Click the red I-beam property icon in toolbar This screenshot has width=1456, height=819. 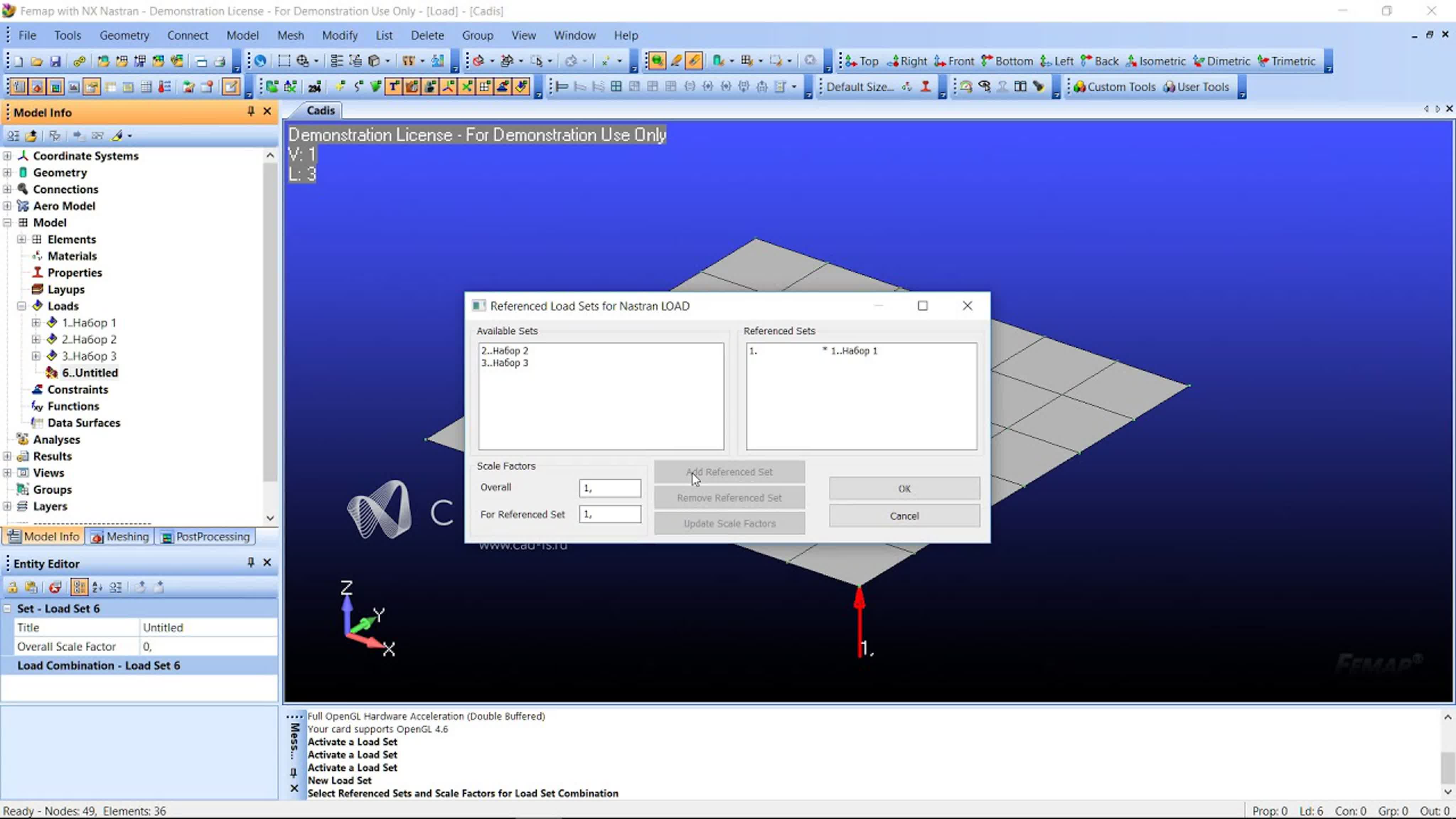click(x=926, y=87)
